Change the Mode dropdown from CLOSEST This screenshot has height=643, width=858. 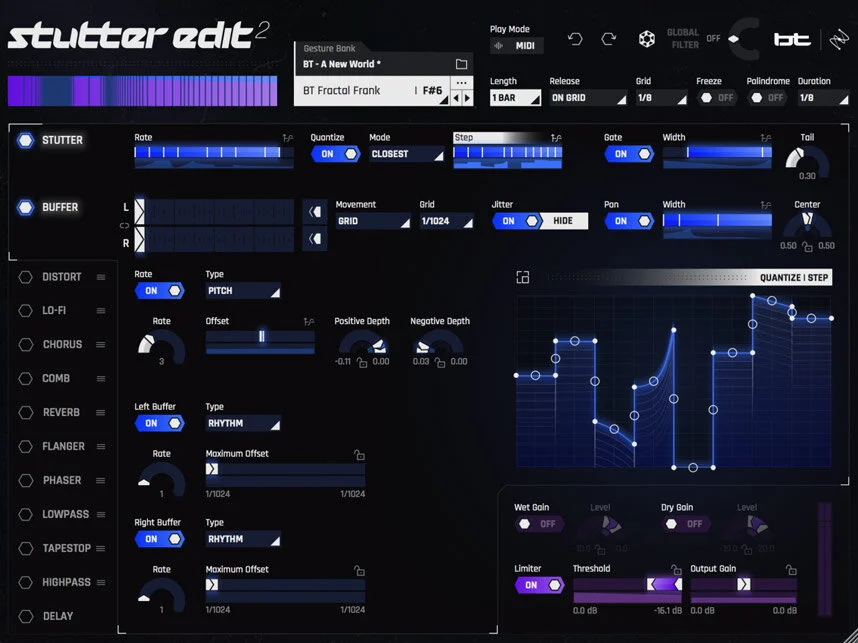pos(404,154)
